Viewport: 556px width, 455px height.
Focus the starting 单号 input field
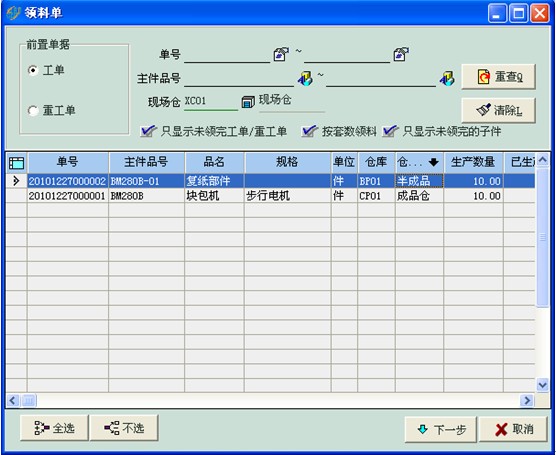[227, 55]
